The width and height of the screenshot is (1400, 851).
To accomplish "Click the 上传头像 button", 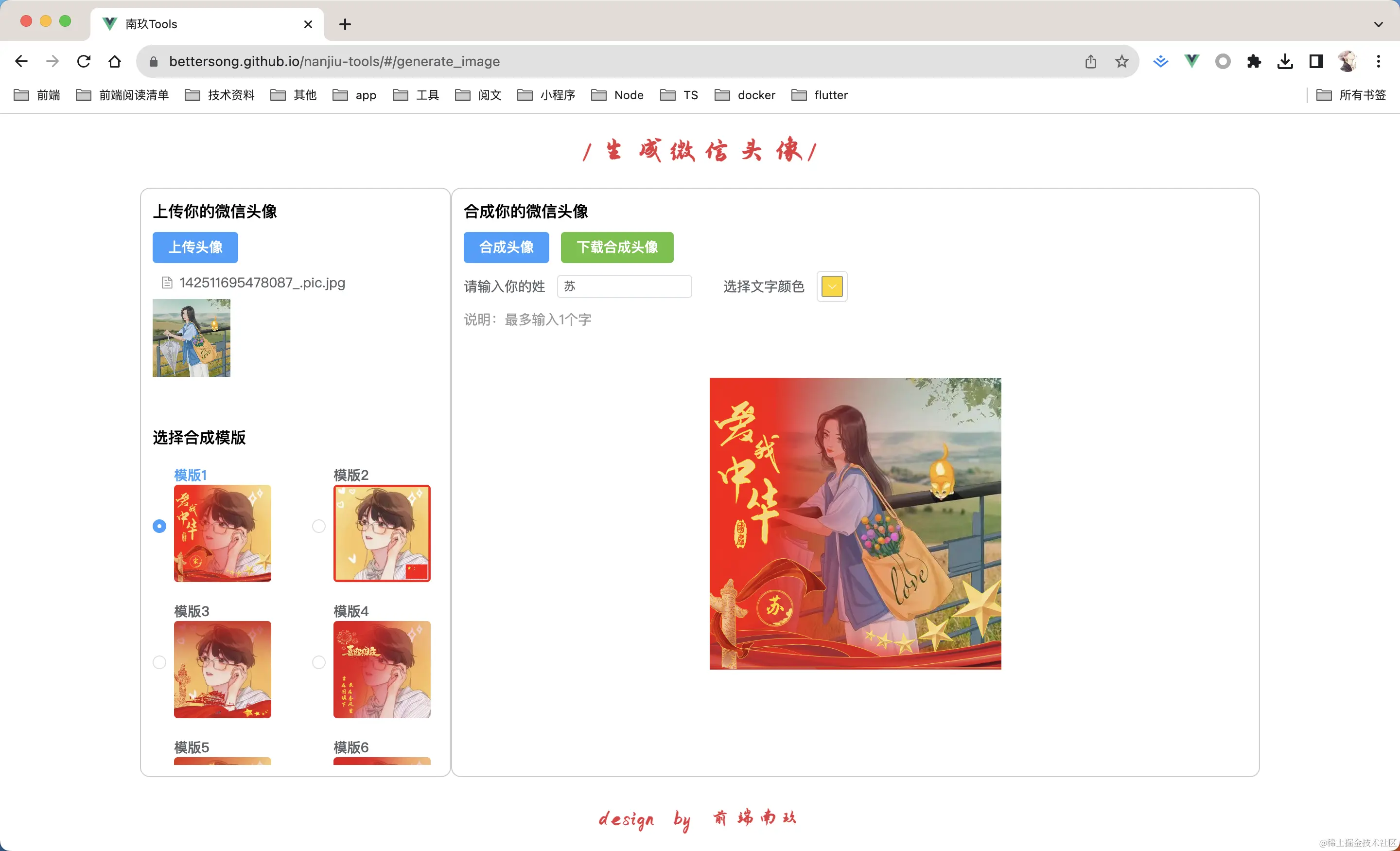I will click(x=195, y=248).
